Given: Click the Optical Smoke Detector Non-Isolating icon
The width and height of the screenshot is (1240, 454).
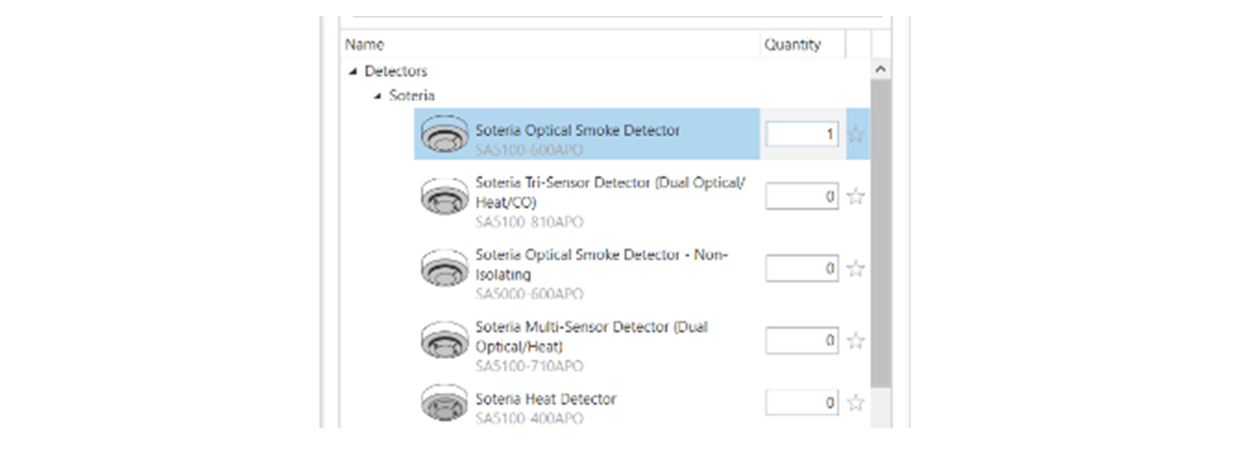Looking at the screenshot, I should 444,268.
